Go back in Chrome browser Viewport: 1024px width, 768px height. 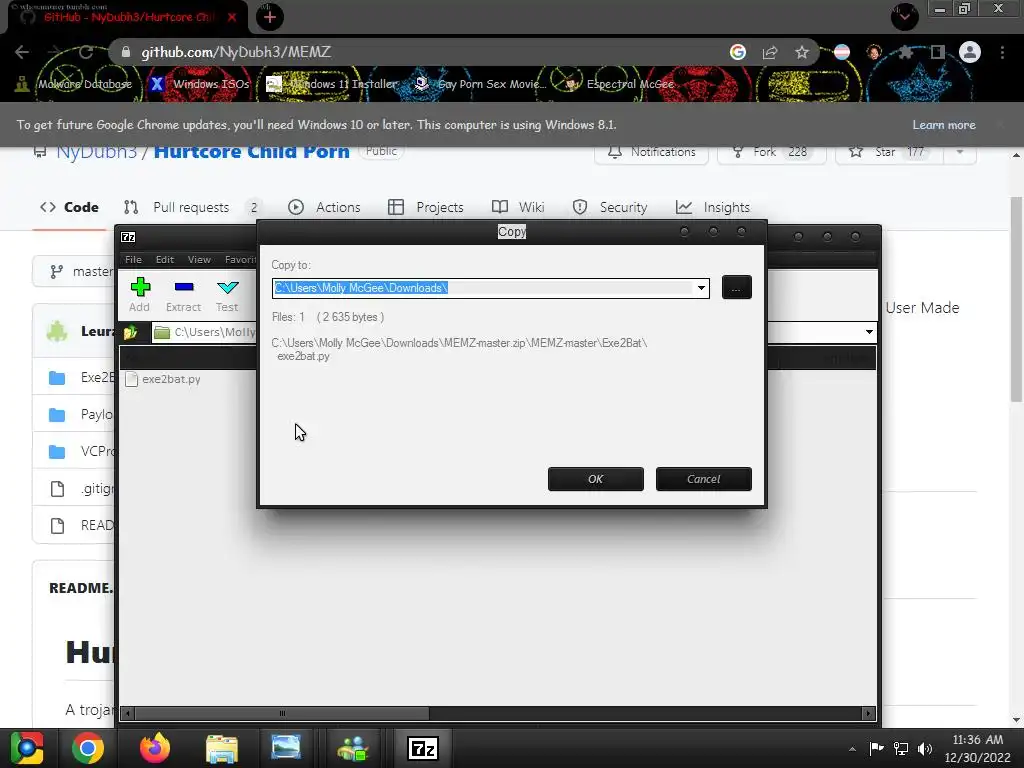pos(22,52)
